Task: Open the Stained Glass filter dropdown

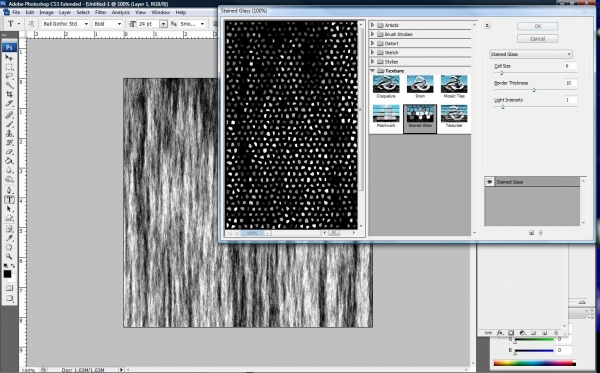Action: pos(531,54)
